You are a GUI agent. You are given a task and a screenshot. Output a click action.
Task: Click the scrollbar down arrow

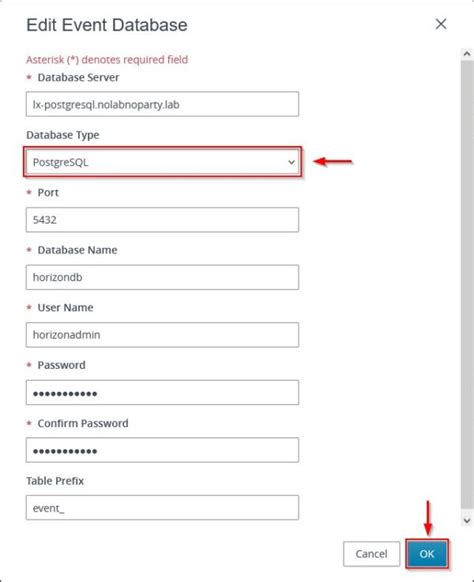[x=467, y=520]
